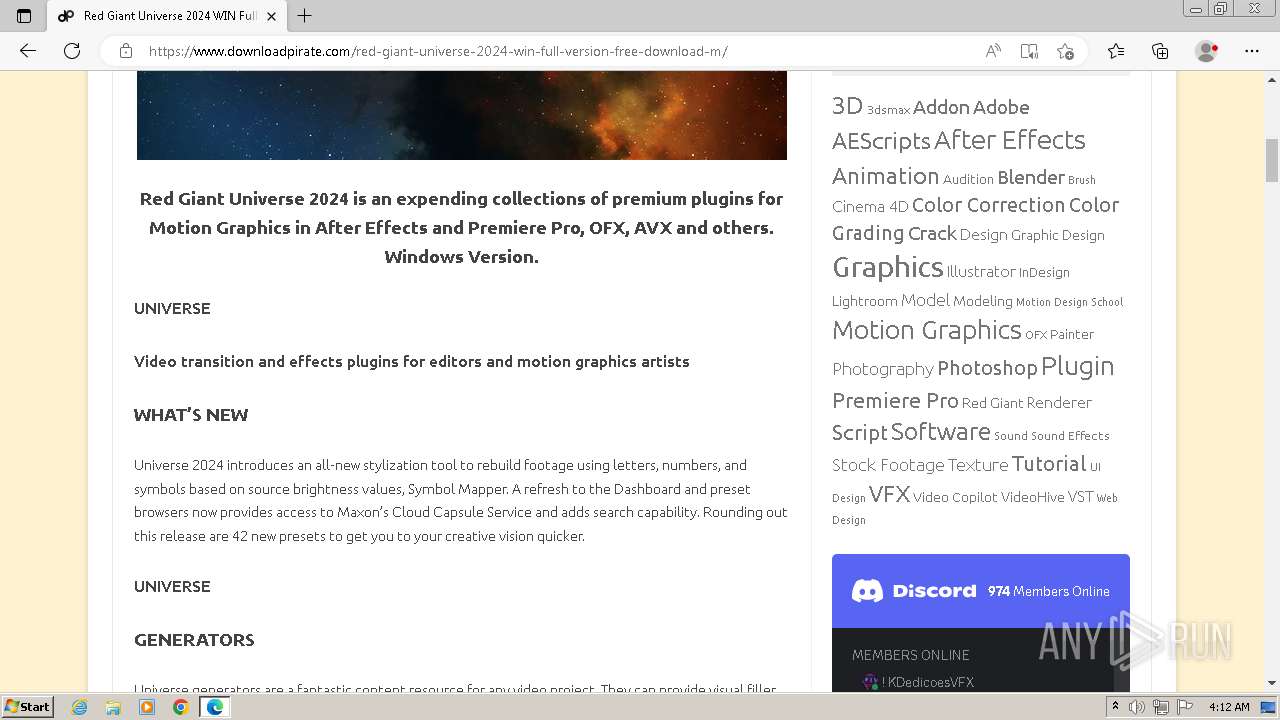Image resolution: width=1280 pixels, height=720 pixels.
Task: Open the Motion Graphics tag
Action: (x=927, y=330)
